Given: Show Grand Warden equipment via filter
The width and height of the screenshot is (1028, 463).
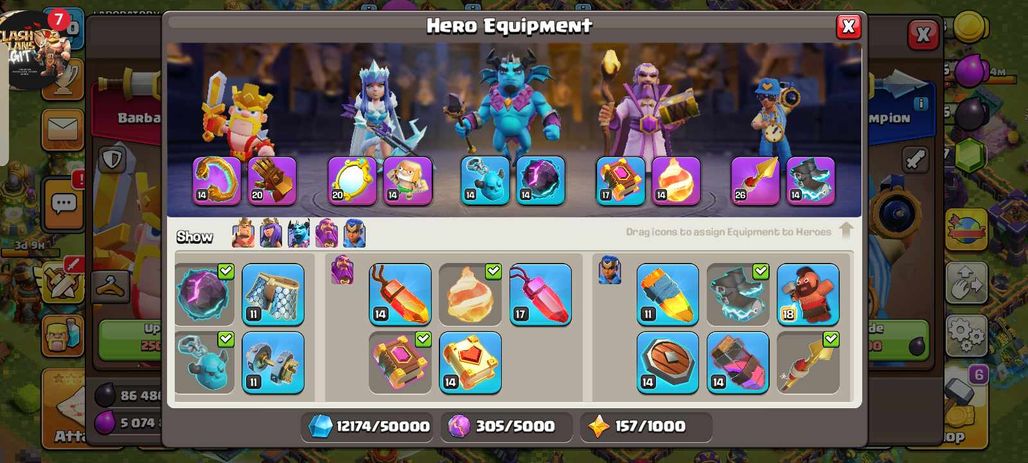Looking at the screenshot, I should tap(326, 233).
